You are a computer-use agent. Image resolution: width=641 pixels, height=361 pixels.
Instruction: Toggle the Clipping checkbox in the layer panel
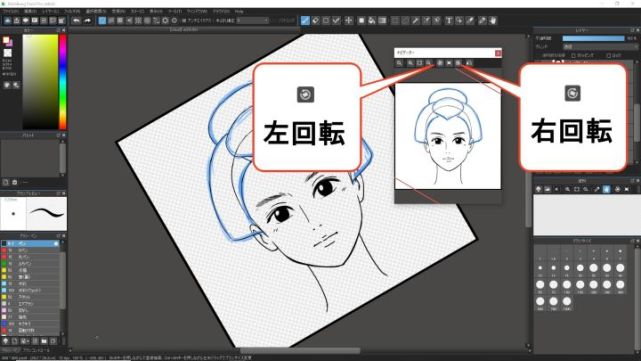click(x=574, y=55)
